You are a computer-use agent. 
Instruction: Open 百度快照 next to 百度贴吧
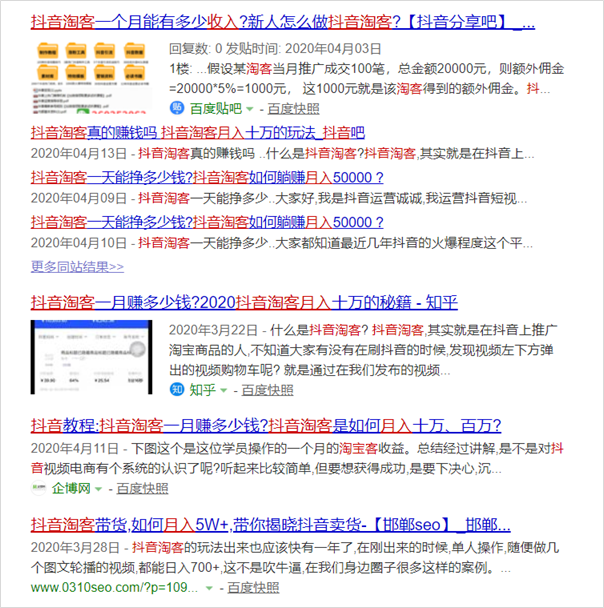(293, 109)
